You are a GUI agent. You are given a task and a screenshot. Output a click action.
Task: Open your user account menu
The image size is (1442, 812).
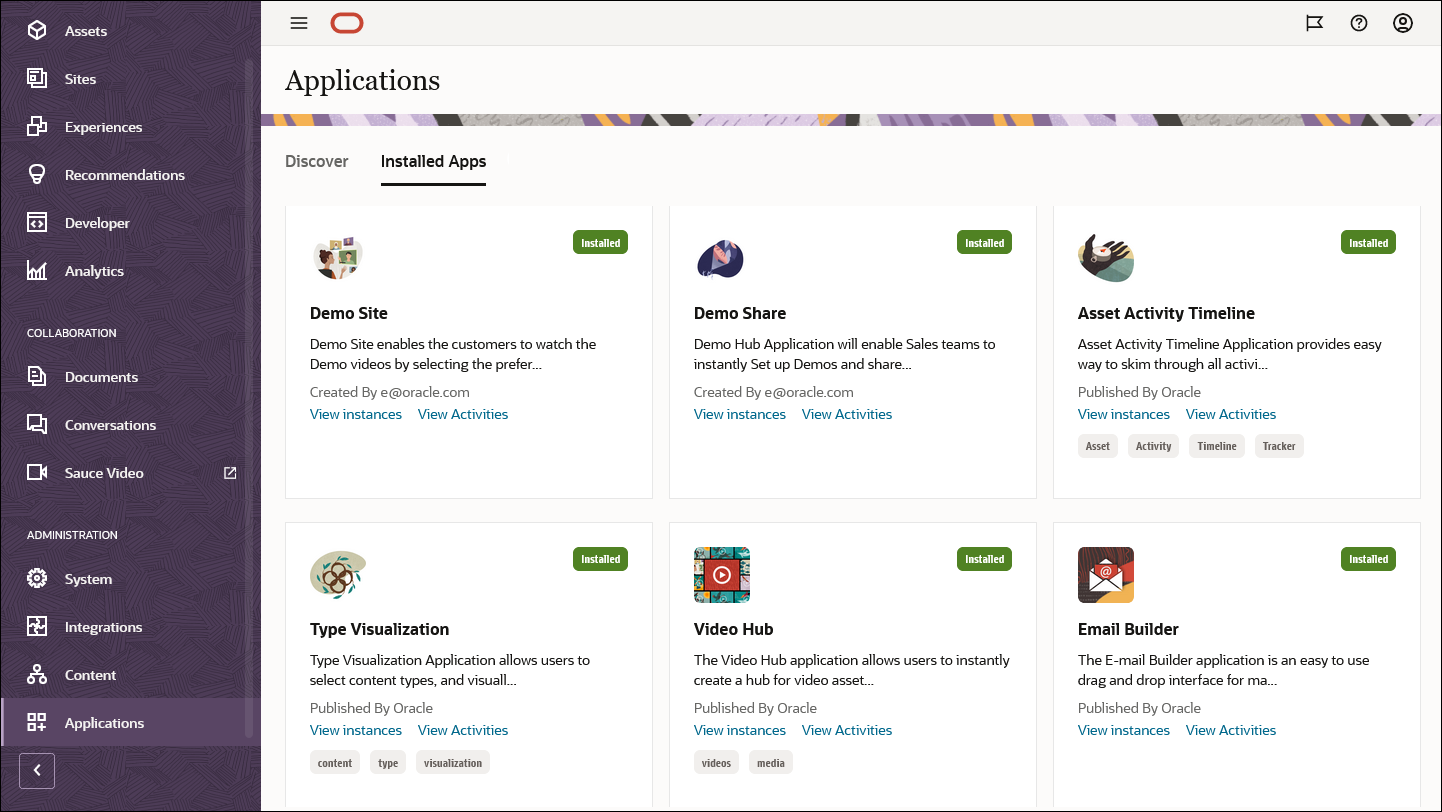click(1402, 23)
